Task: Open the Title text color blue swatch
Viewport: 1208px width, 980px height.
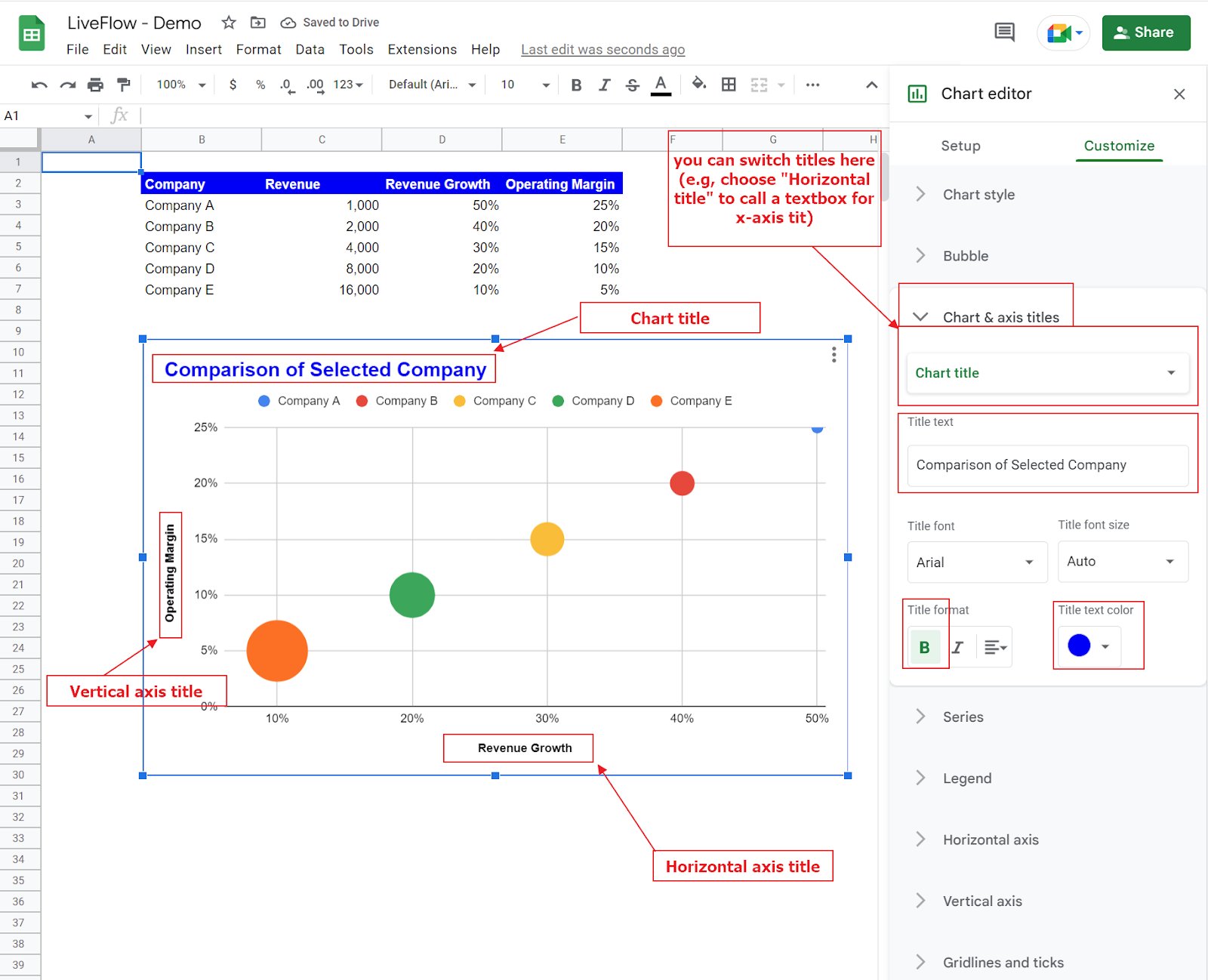Action: point(1089,646)
